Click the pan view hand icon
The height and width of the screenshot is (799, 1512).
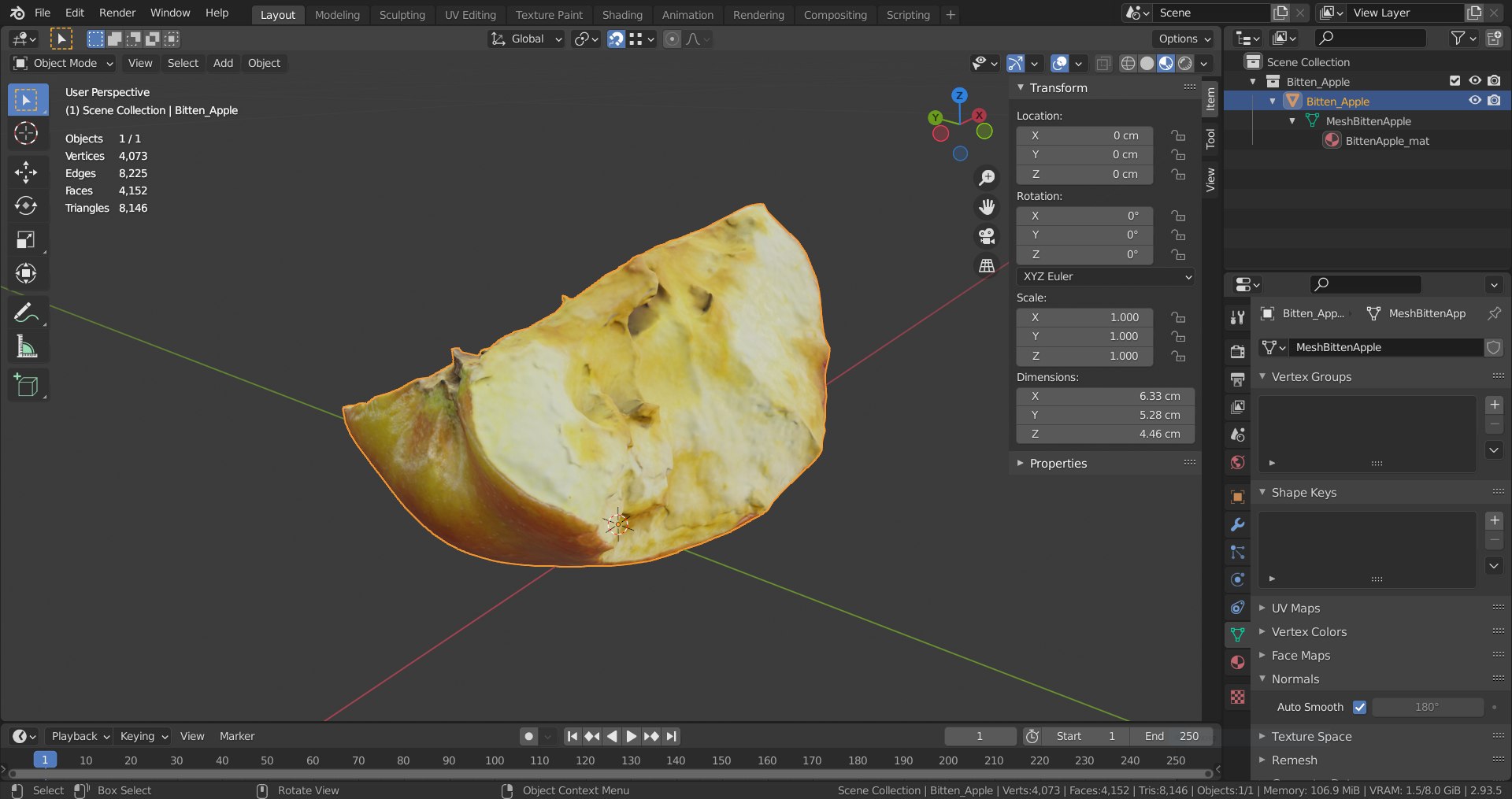coord(986,207)
